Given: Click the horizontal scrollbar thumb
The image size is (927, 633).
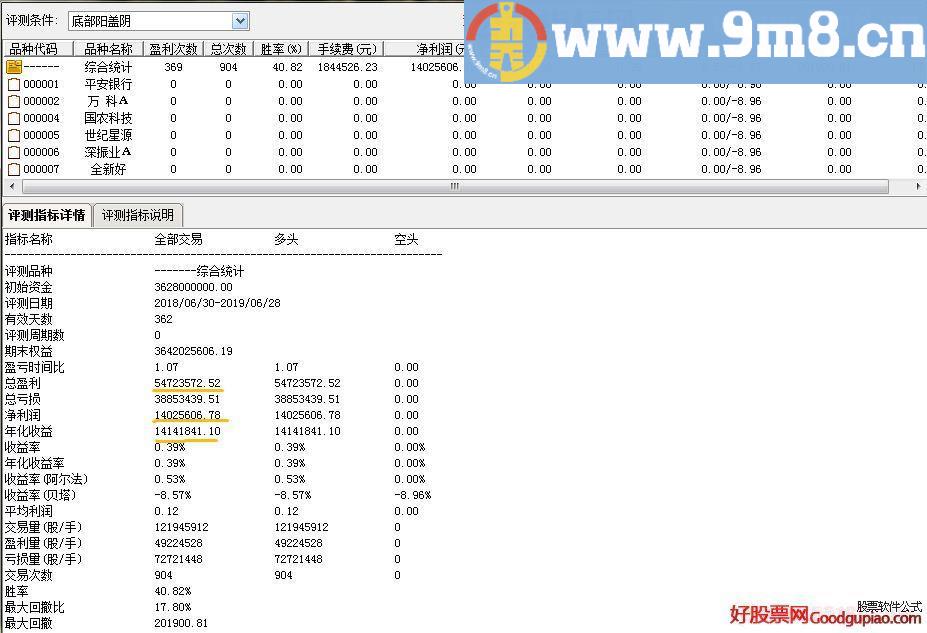Looking at the screenshot, I should pos(455,186).
